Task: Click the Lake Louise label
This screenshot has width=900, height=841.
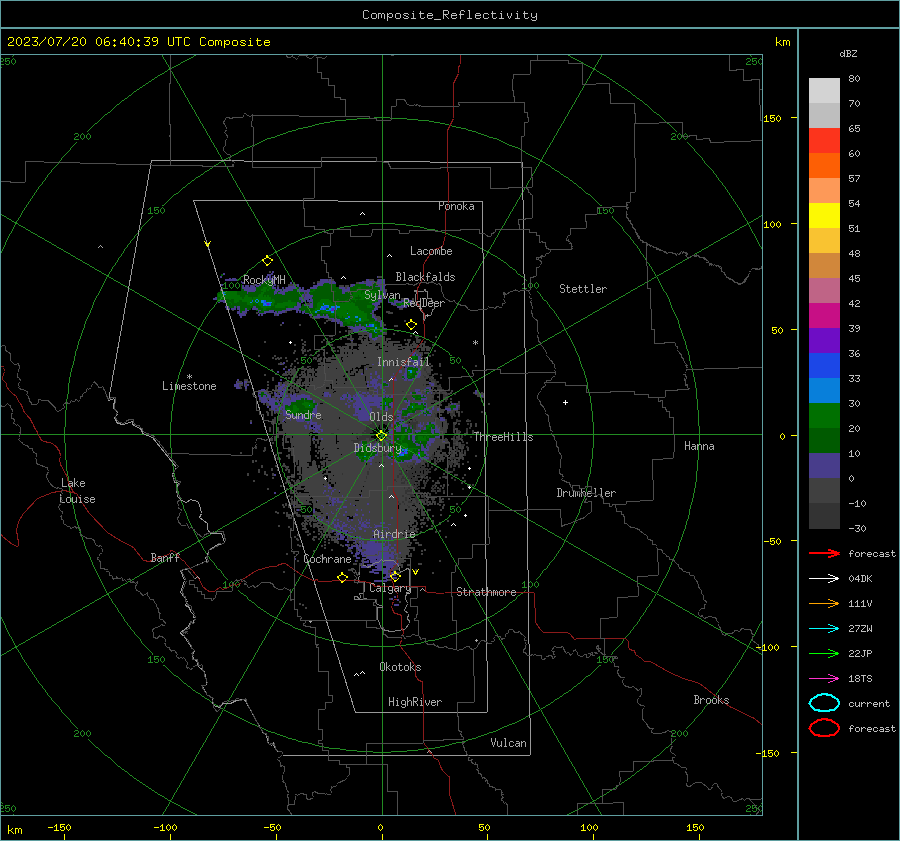Action: pos(77,491)
